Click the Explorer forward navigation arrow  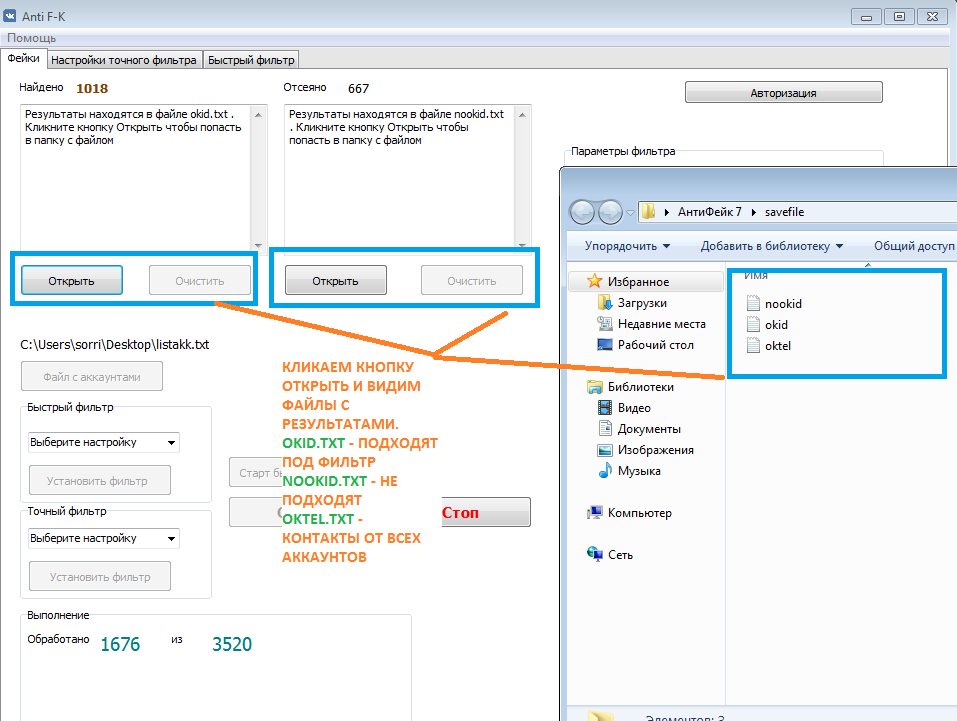click(x=610, y=212)
